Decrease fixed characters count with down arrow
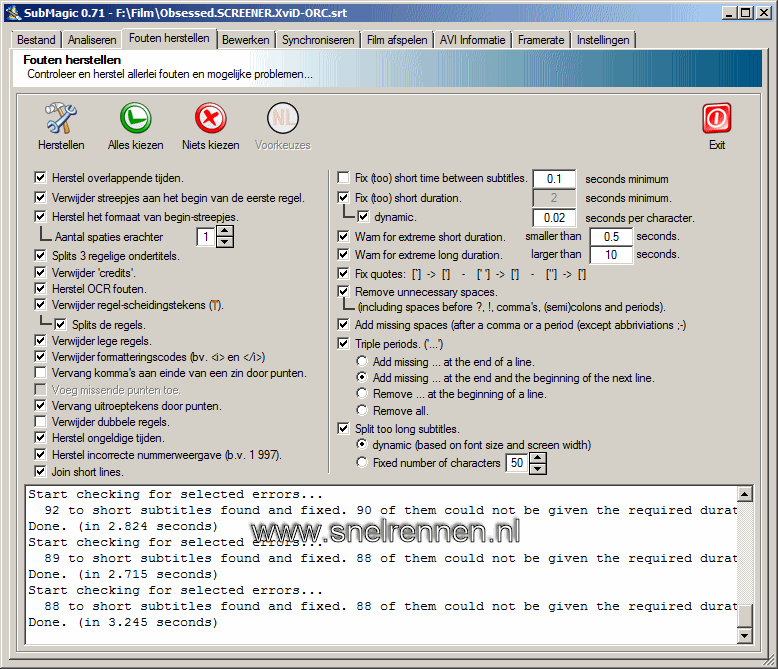The image size is (778, 669). point(538,468)
